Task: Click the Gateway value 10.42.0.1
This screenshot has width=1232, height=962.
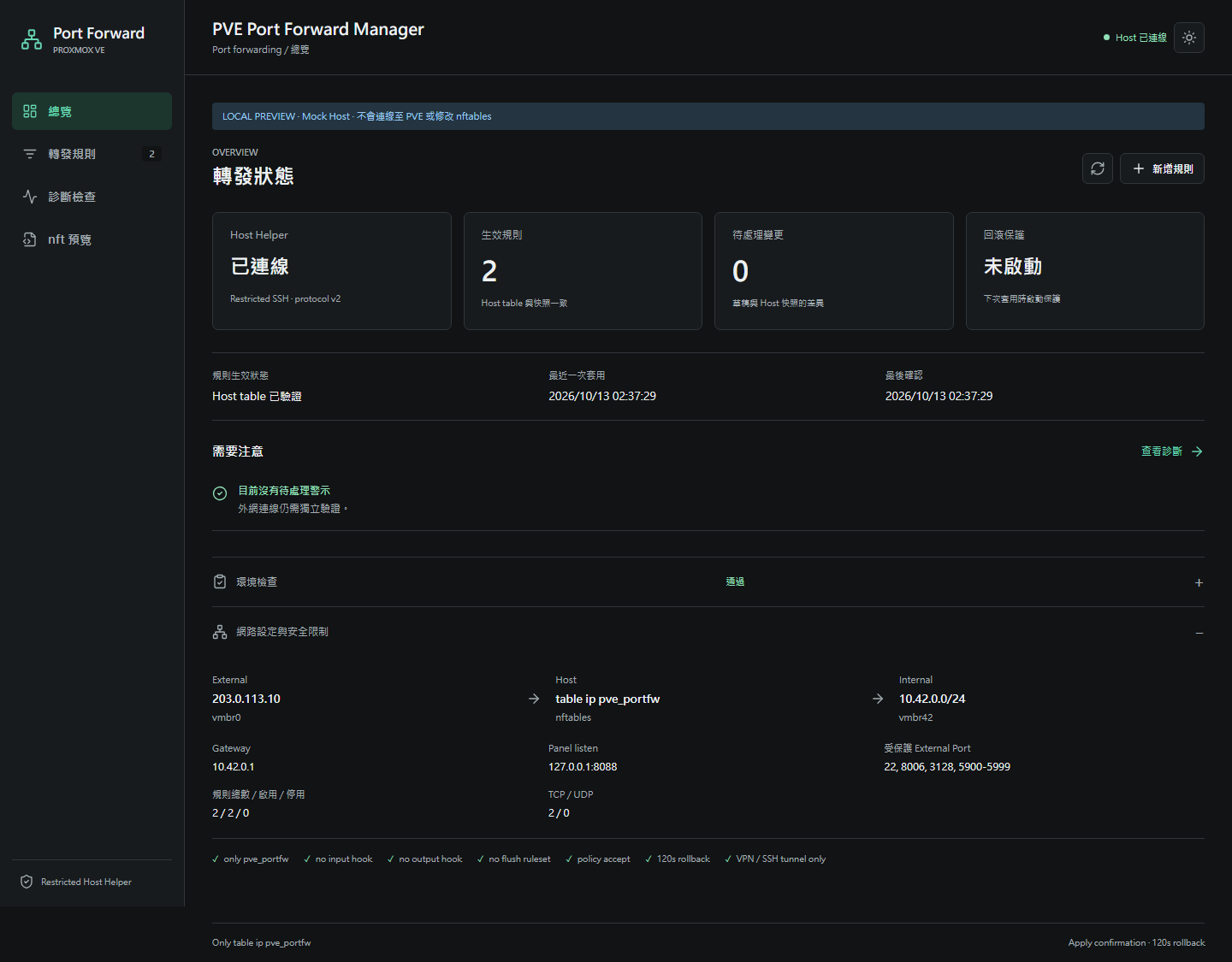Action: point(234,767)
